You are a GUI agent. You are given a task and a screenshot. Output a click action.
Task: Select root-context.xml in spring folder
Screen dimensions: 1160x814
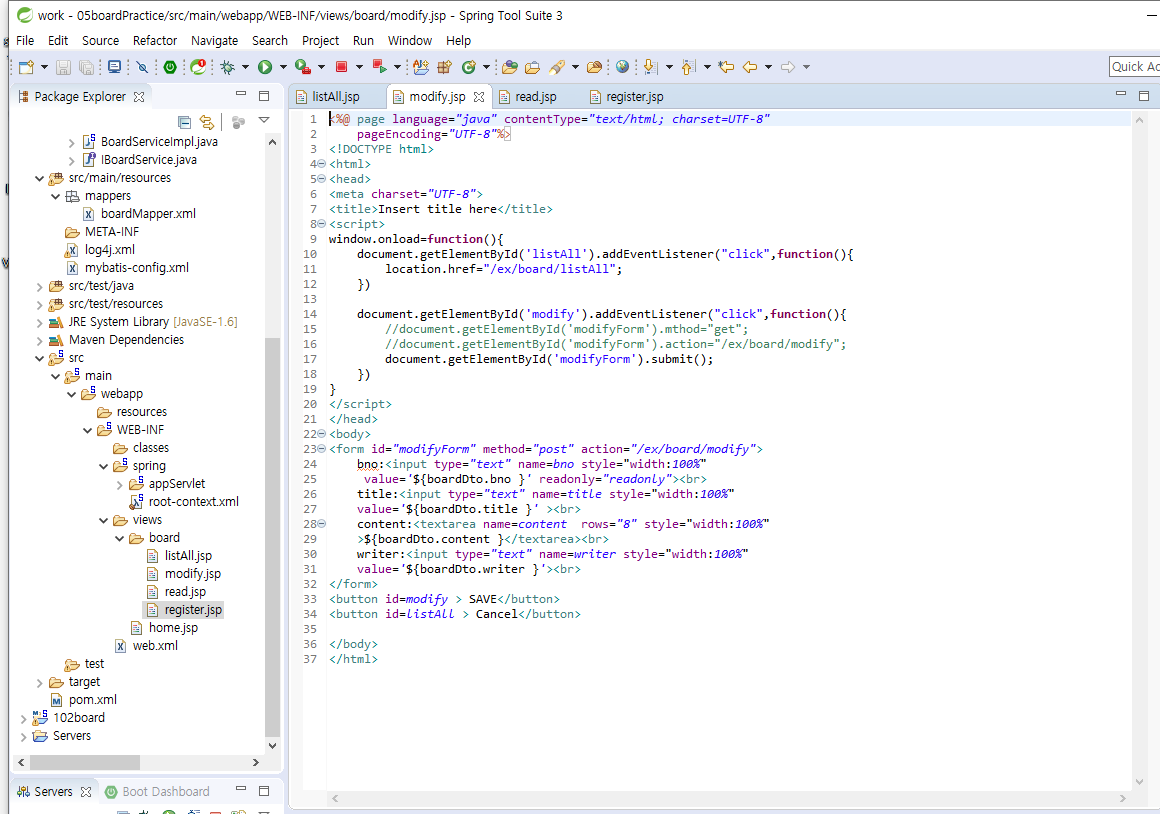point(193,502)
